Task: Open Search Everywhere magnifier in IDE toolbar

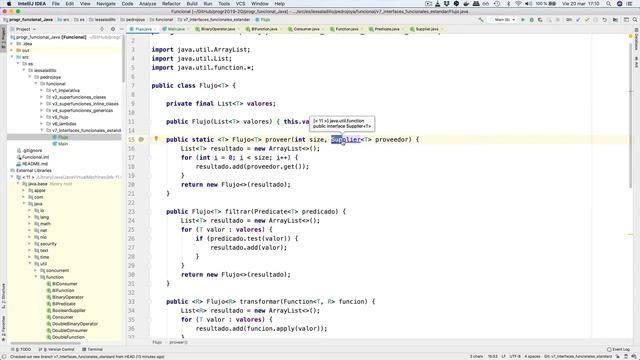Action: (x=635, y=20)
